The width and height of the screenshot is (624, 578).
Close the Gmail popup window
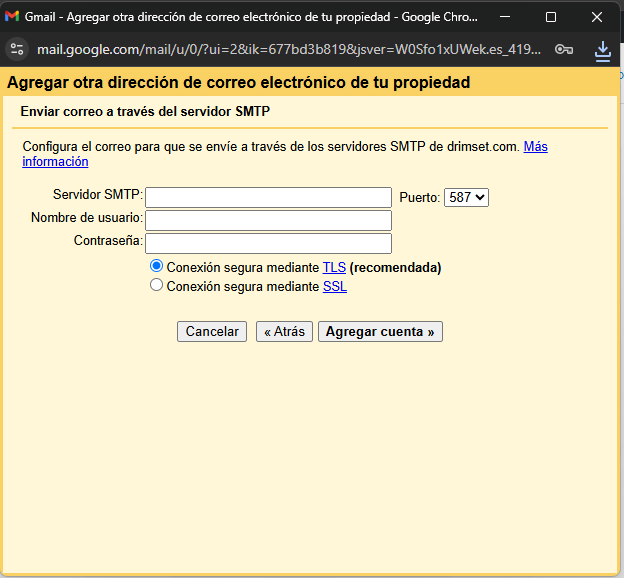click(597, 17)
